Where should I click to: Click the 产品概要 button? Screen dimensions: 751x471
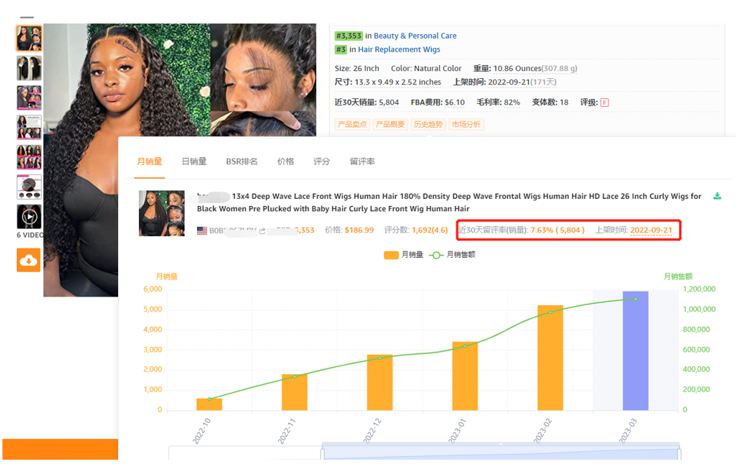pos(390,125)
